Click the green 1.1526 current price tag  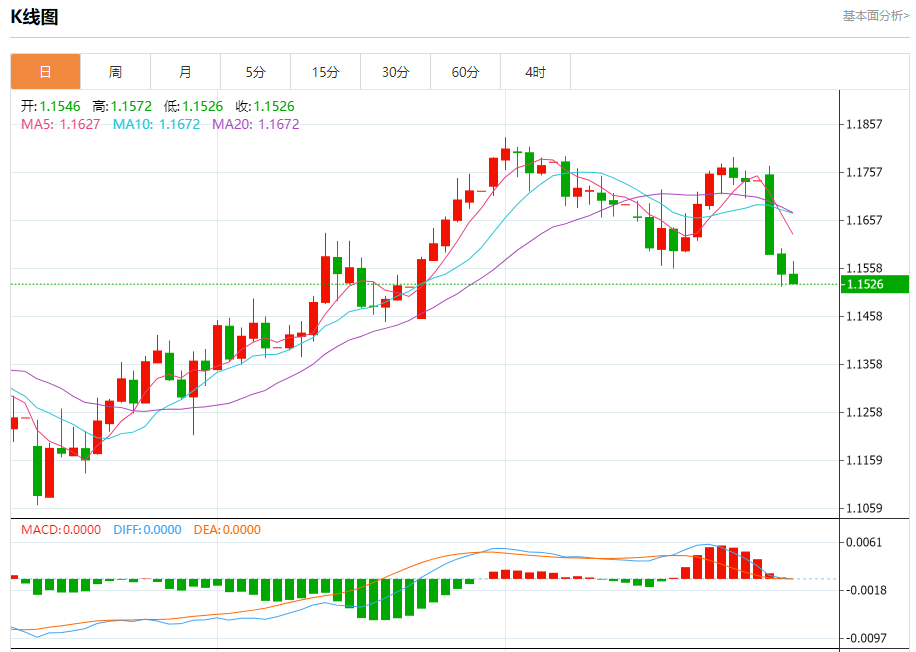click(875, 285)
